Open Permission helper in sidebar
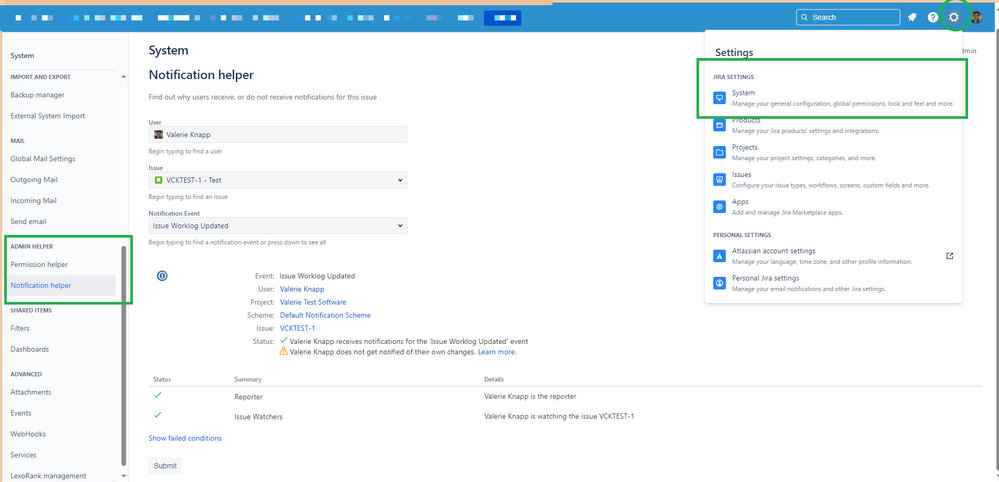Viewport: 999px width, 482px height. tap(39, 264)
